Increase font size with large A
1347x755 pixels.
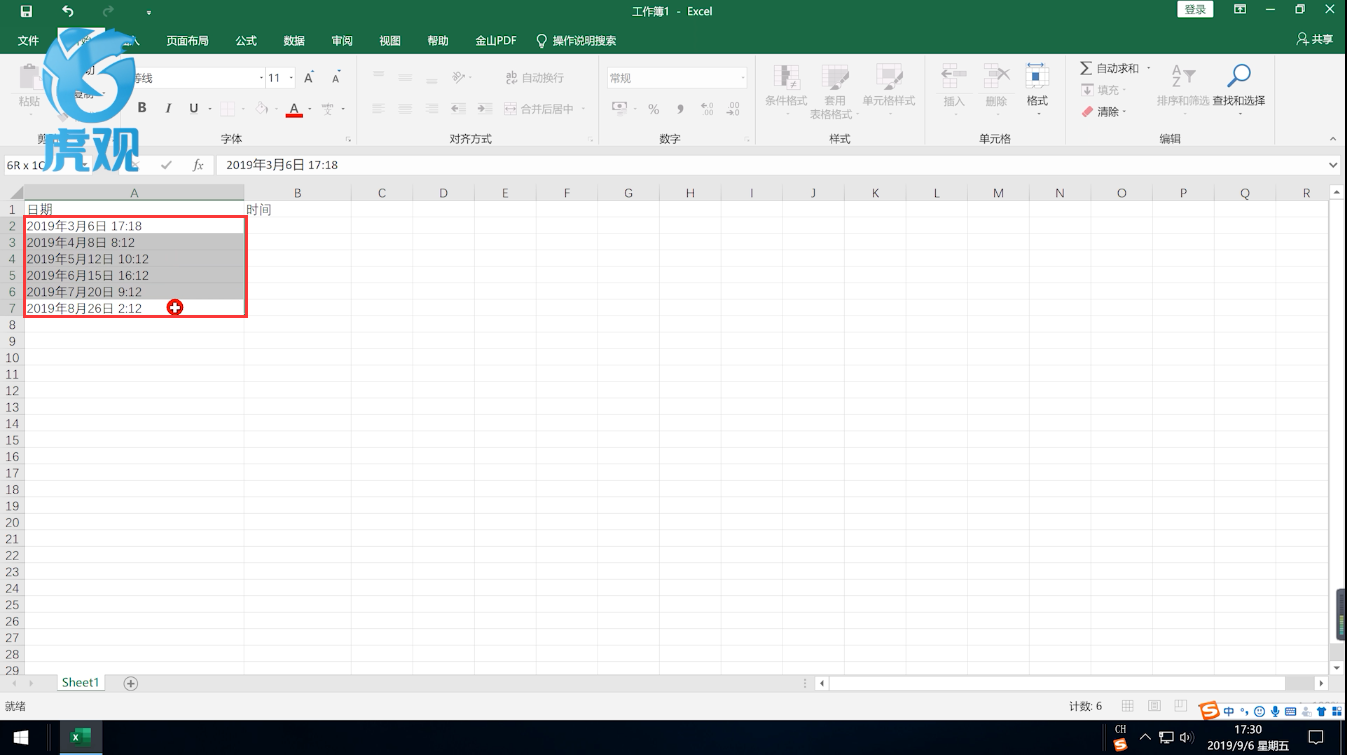click(309, 78)
